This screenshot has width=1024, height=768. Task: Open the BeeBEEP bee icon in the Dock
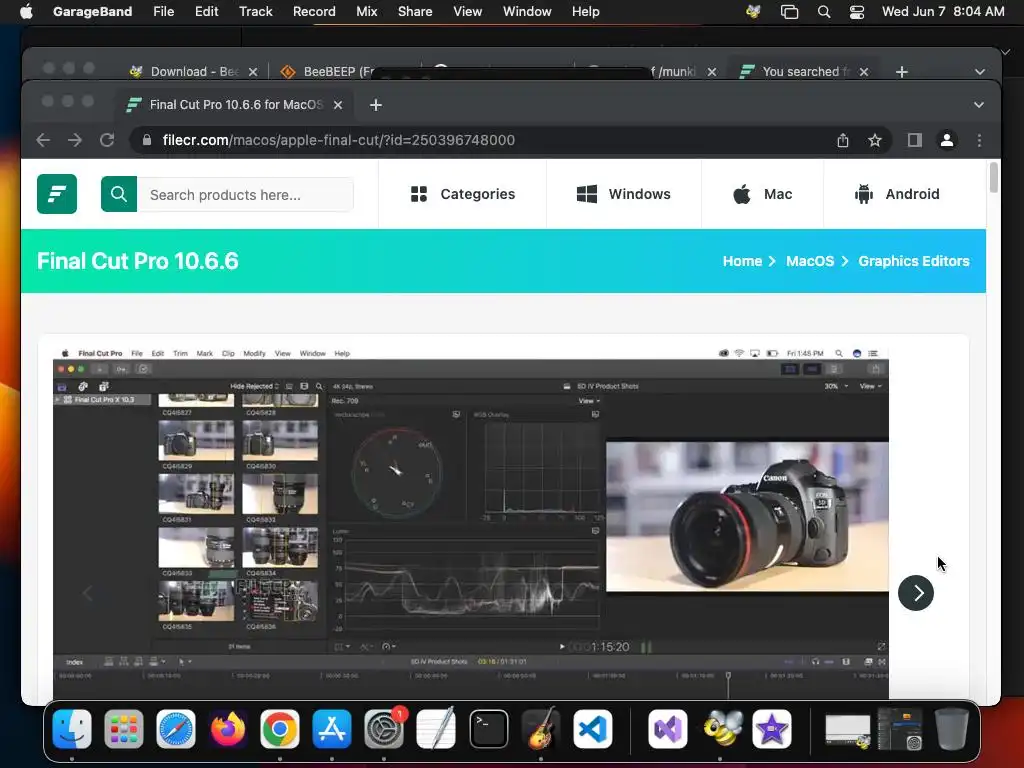[720, 729]
